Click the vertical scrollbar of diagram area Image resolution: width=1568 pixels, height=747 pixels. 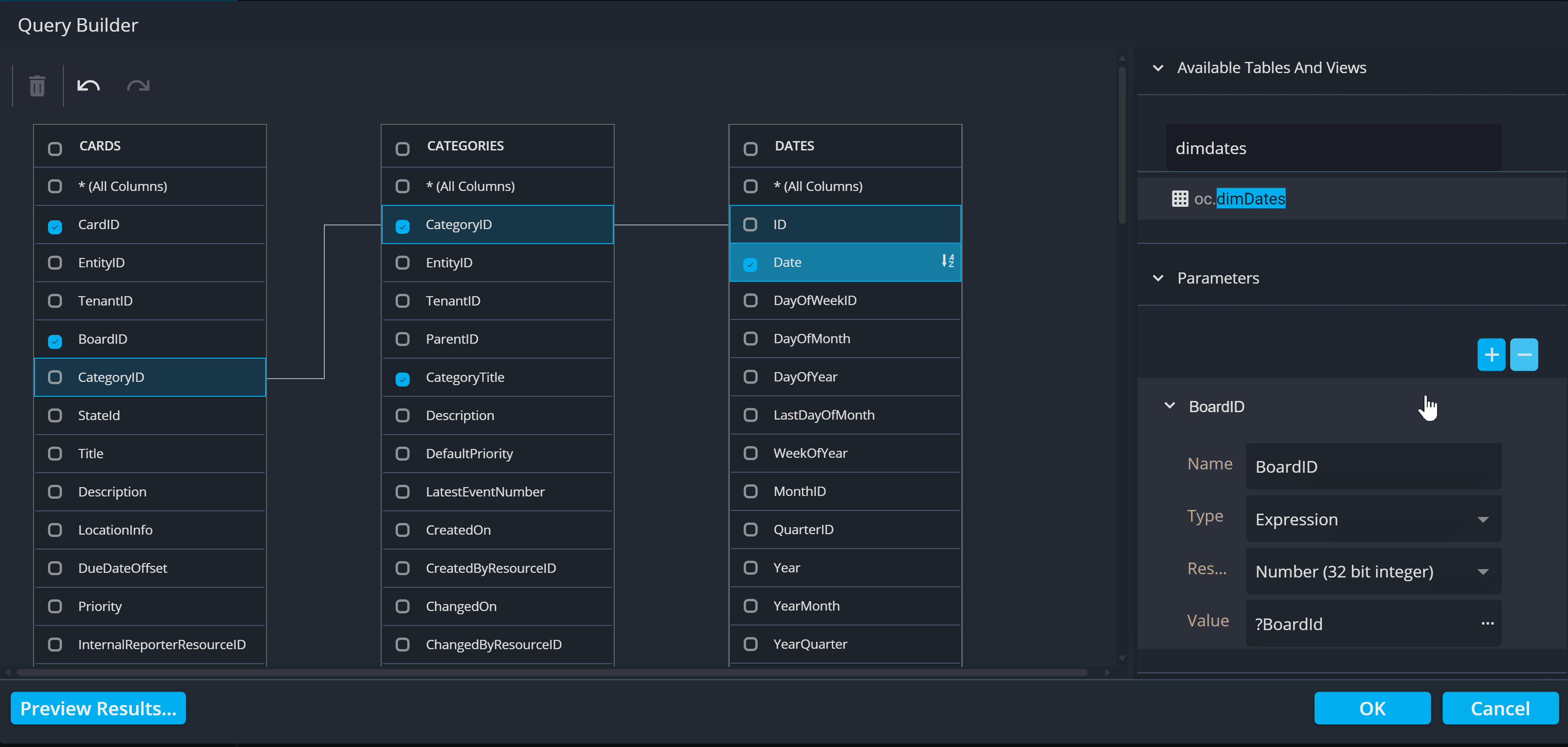coord(1122,145)
